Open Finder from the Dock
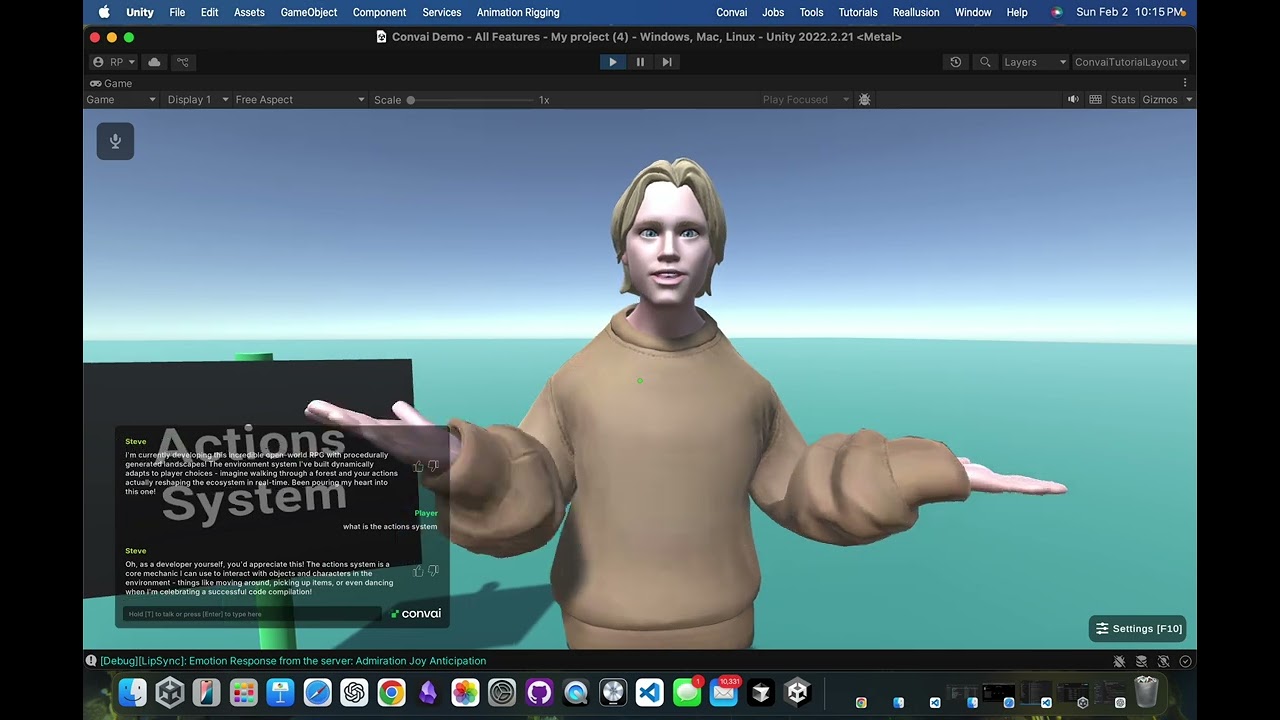Screen dimensions: 1280x720 [x=133, y=692]
